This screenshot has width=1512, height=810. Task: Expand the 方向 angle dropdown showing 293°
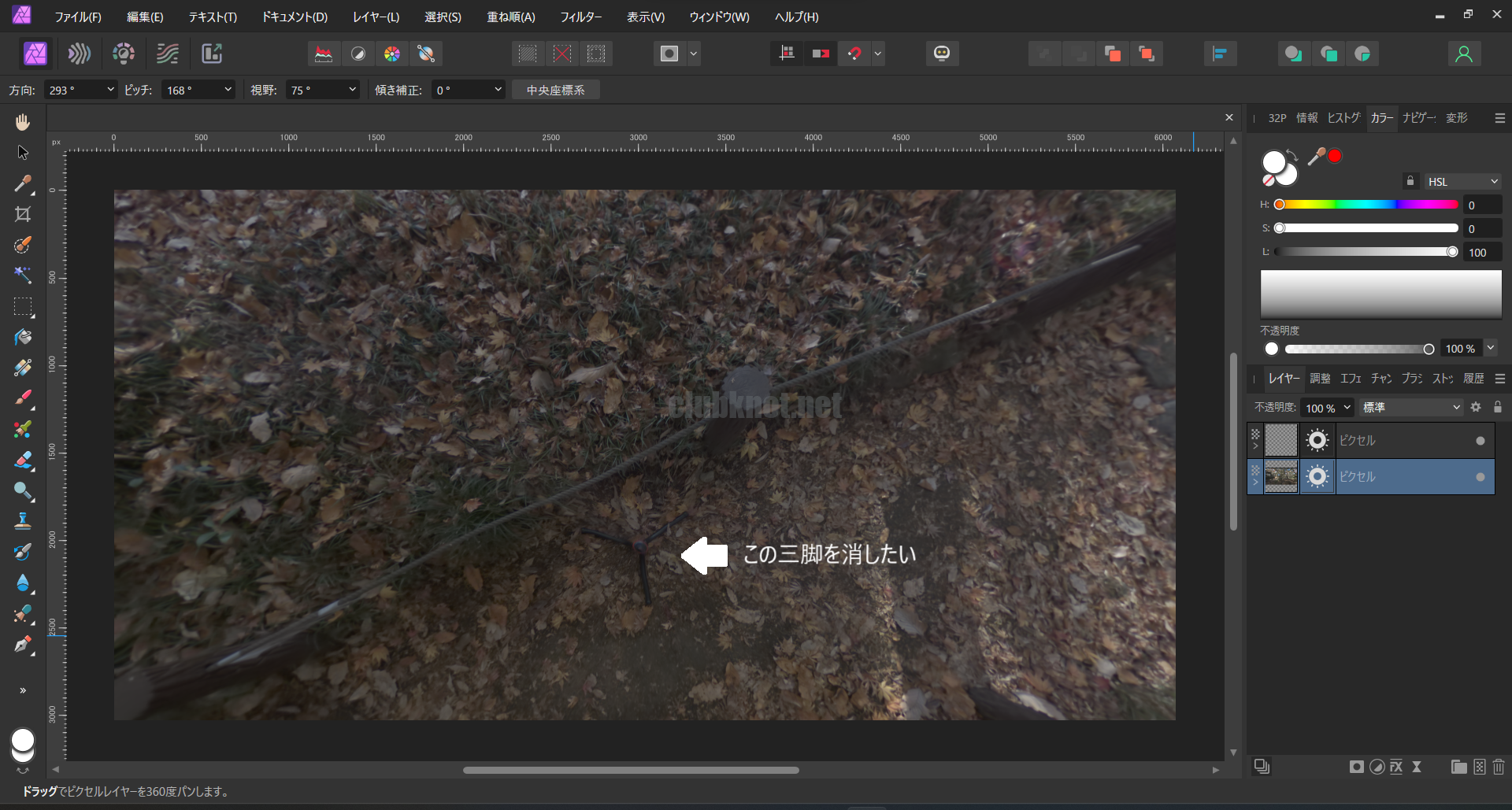(x=110, y=91)
